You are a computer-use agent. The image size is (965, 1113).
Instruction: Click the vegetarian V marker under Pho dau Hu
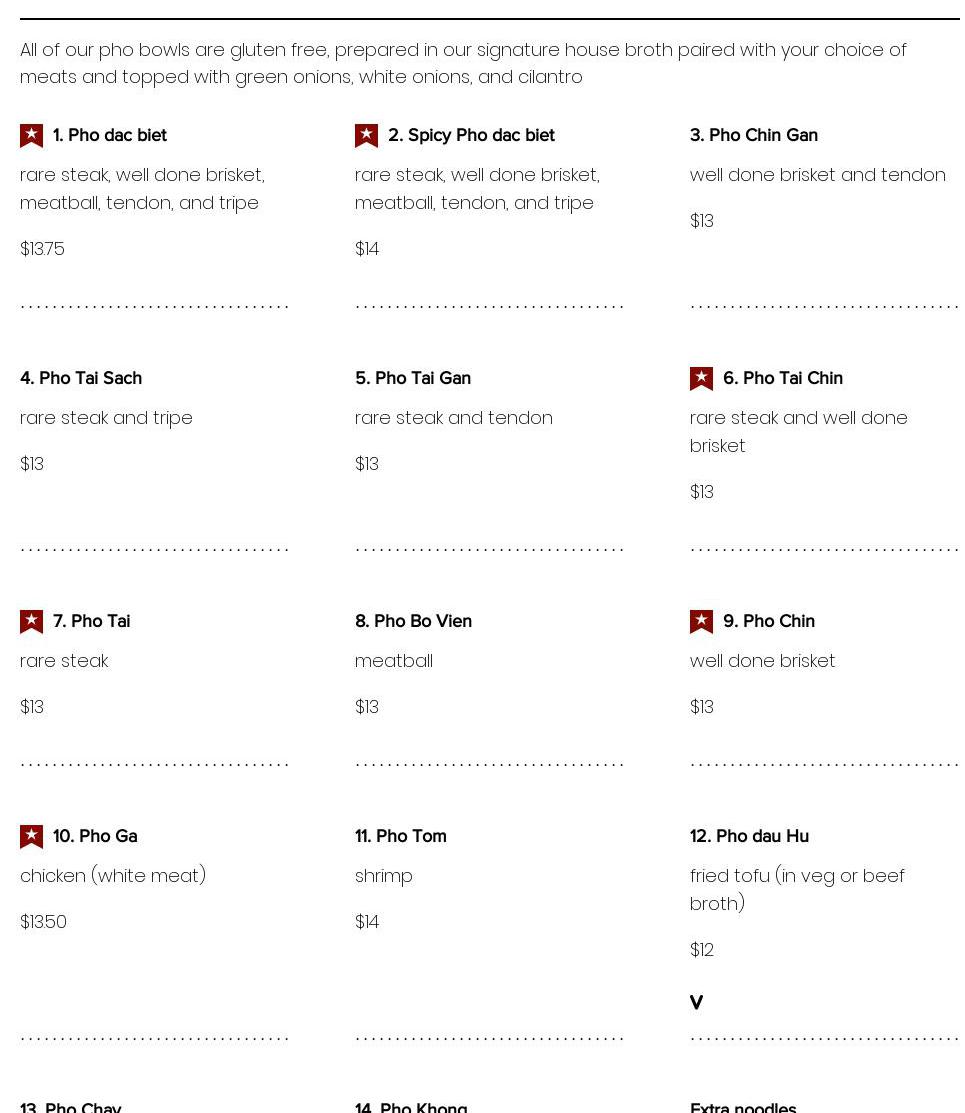point(696,1002)
